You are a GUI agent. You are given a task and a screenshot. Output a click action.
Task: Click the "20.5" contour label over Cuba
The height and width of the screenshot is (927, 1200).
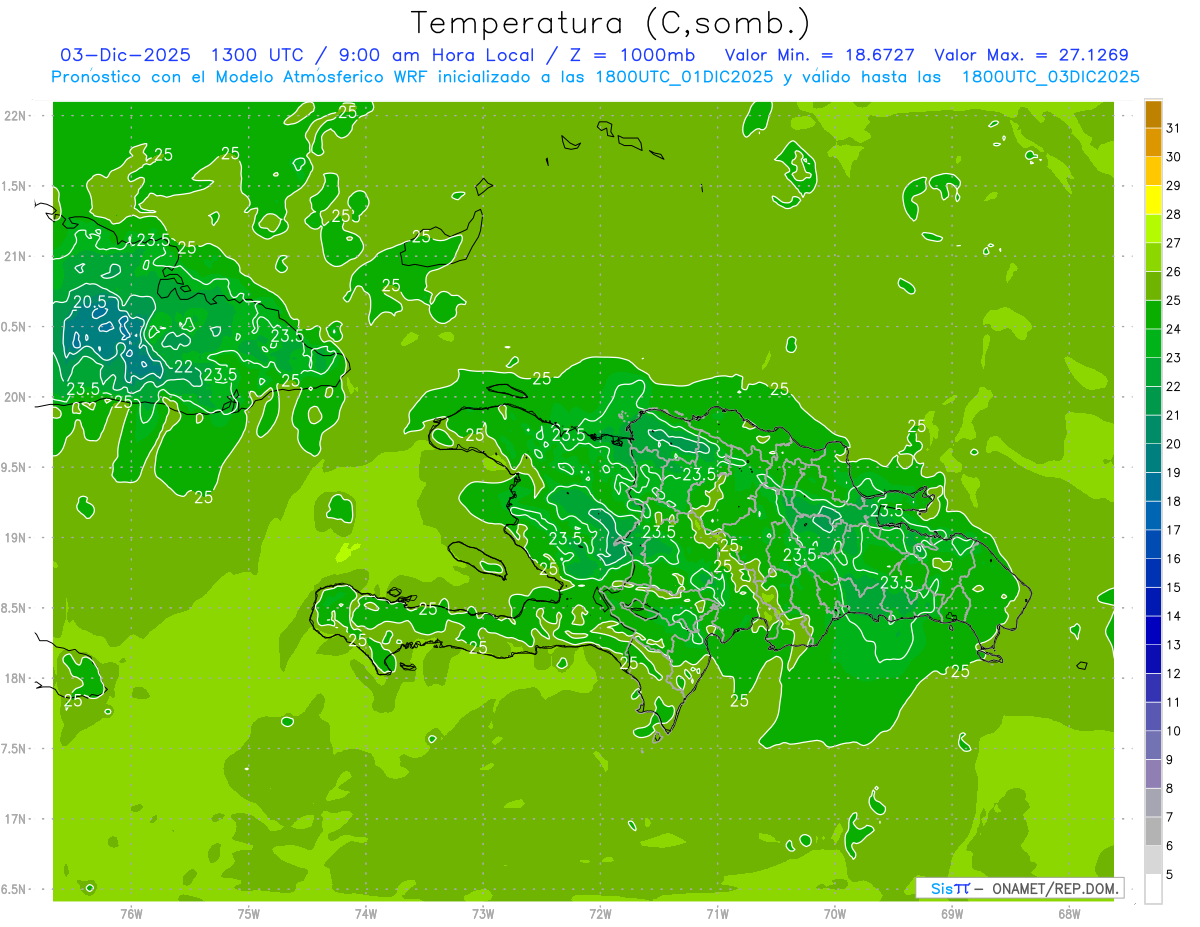[x=90, y=302]
